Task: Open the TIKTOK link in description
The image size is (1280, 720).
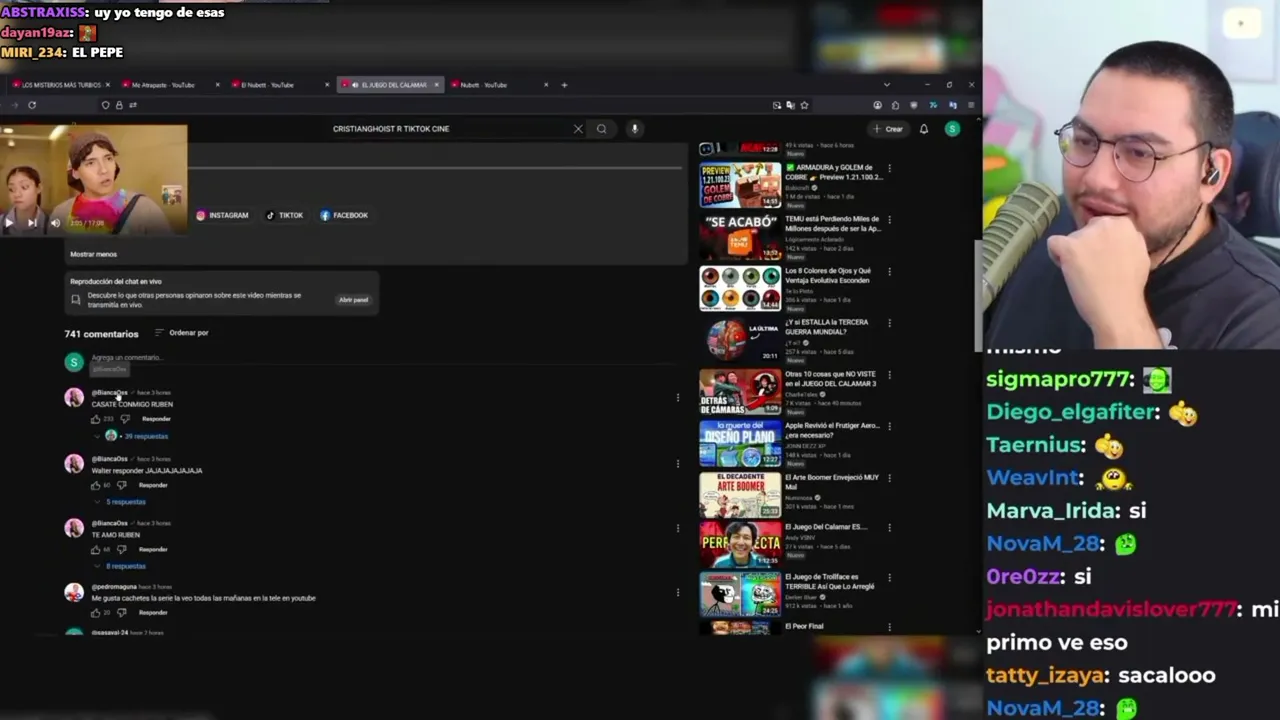Action: click(x=285, y=215)
